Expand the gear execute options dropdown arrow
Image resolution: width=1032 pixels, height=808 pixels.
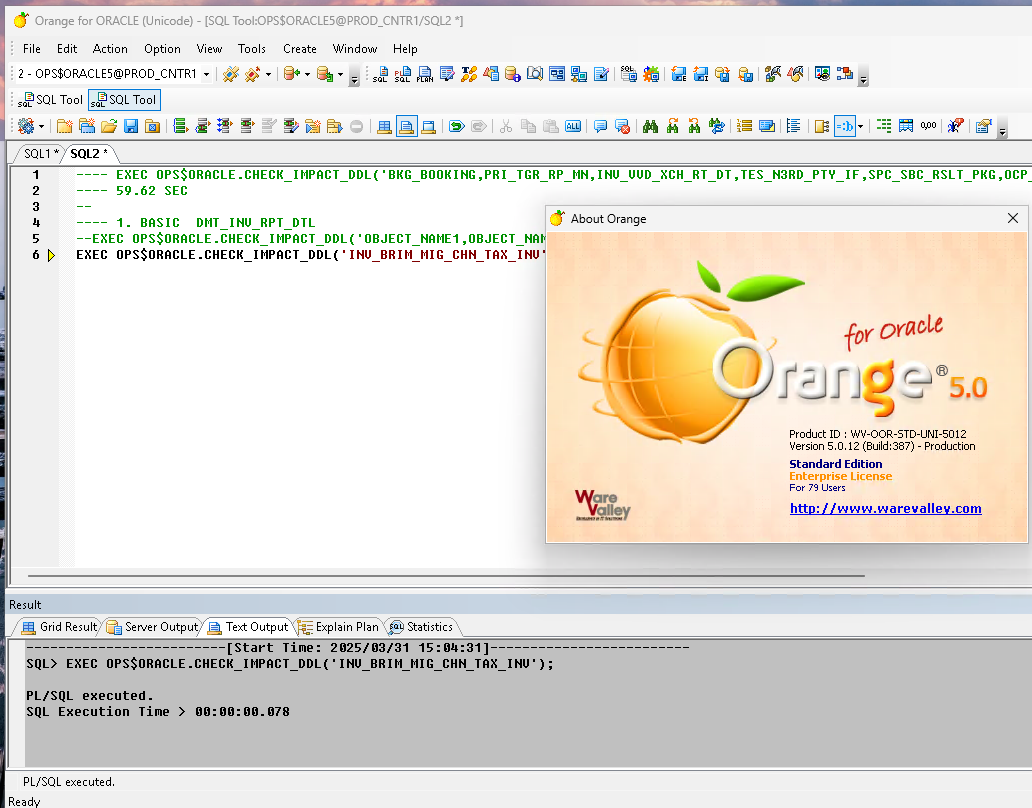[42, 126]
